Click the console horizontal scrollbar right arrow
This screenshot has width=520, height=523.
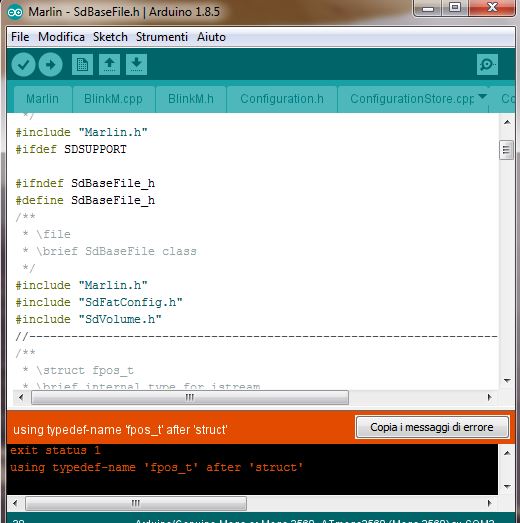coord(489,503)
